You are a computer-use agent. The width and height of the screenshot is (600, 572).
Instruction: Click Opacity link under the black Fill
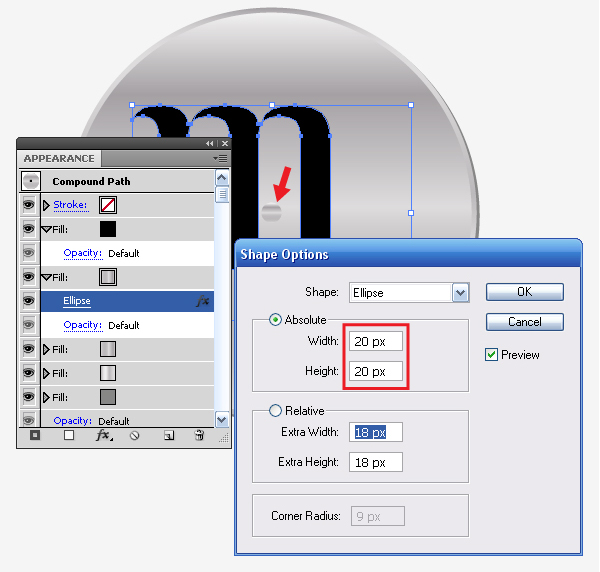(83, 253)
